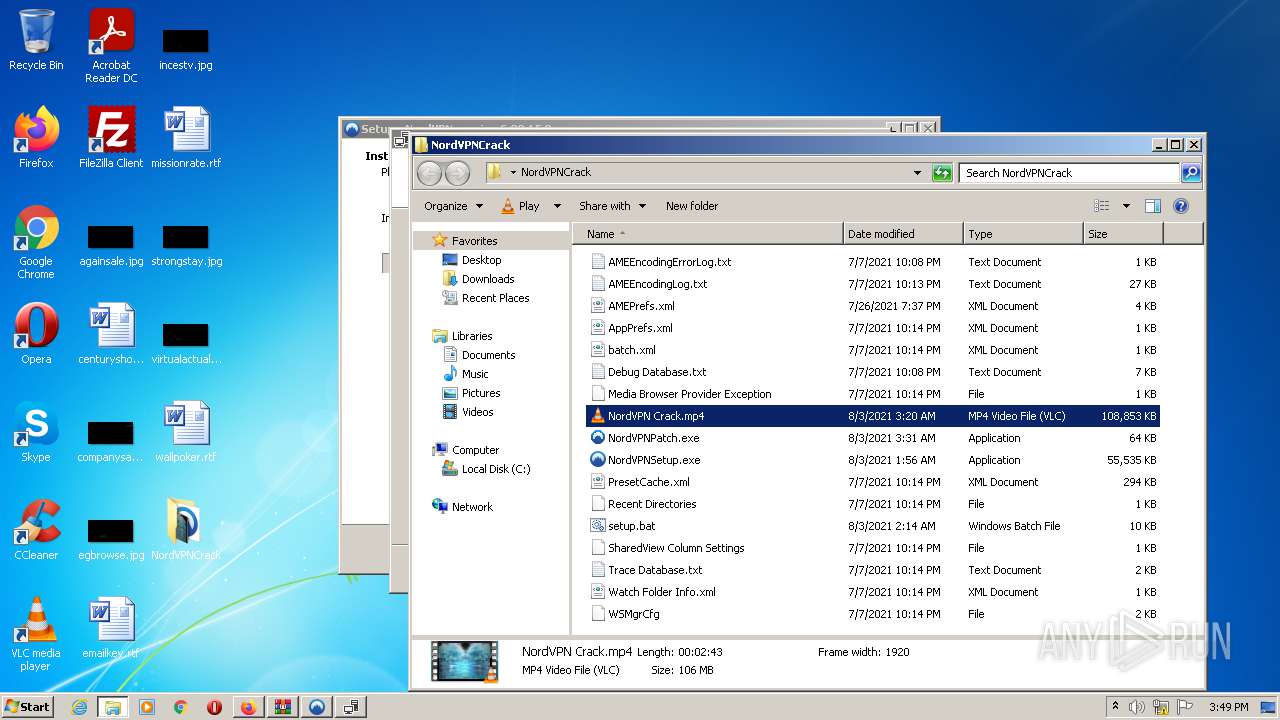Open Play dropdown arrow
1280x720 pixels.
point(557,206)
